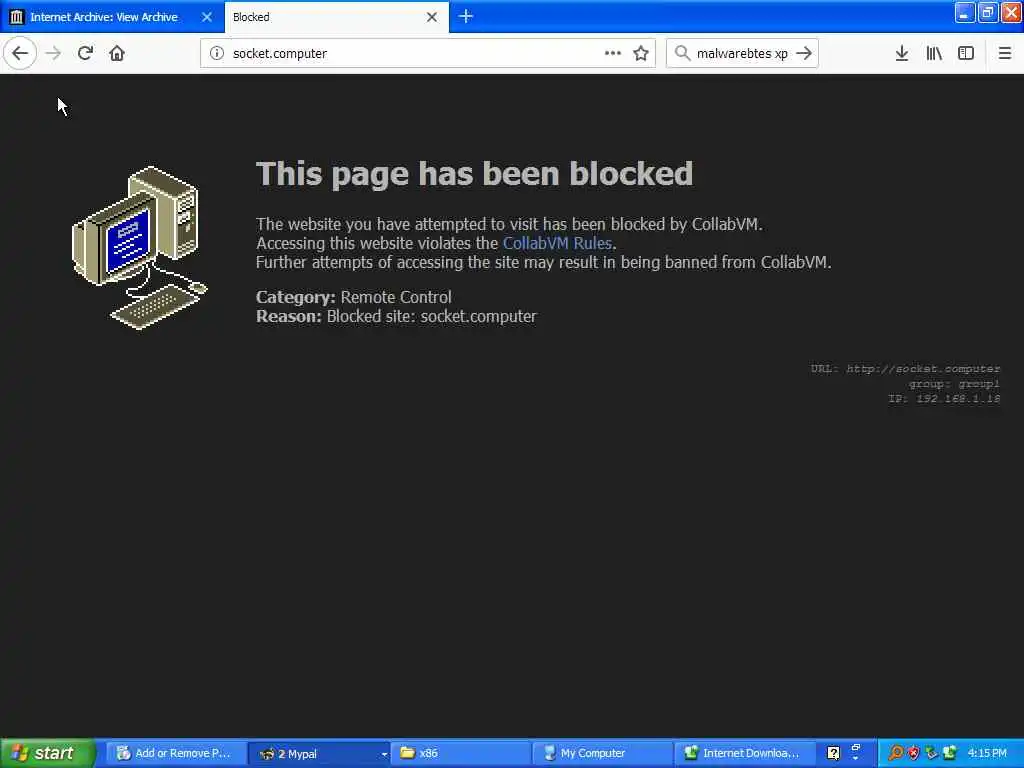The width and height of the screenshot is (1024, 768).
Task: Click the search box with malwarebtes xp
Action: (x=742, y=54)
